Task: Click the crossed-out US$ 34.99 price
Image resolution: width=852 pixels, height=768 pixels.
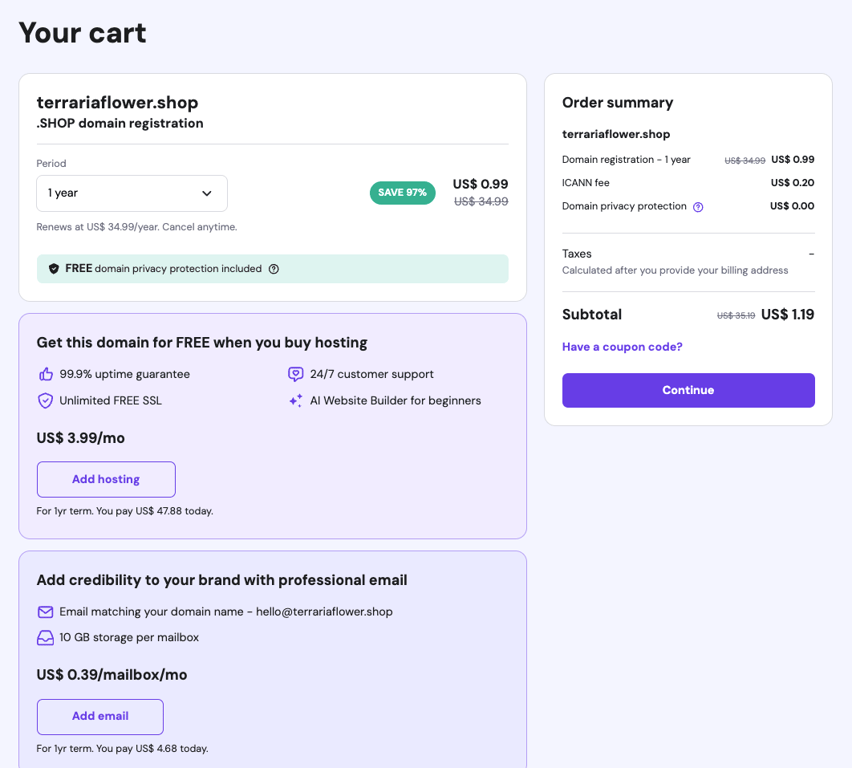Action: coord(481,201)
